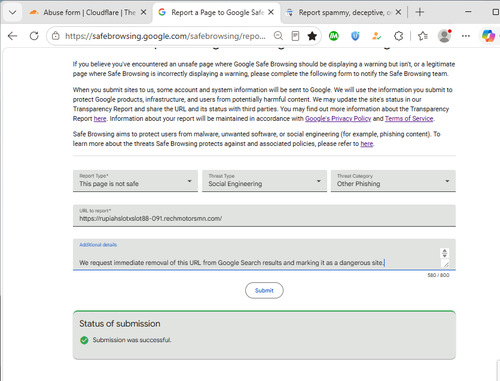Expand the Report Type dropdown

135,181
